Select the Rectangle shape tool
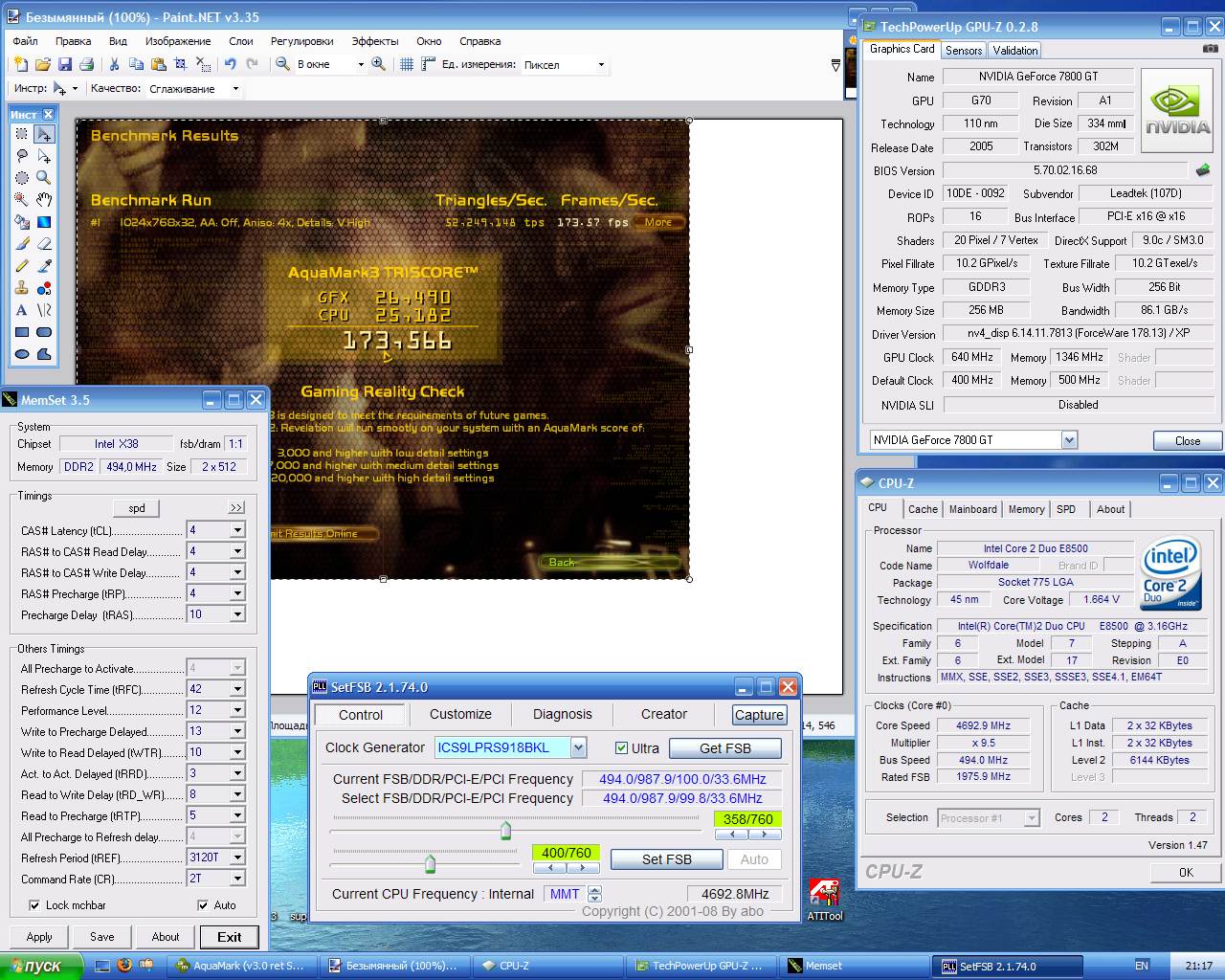 (21, 332)
